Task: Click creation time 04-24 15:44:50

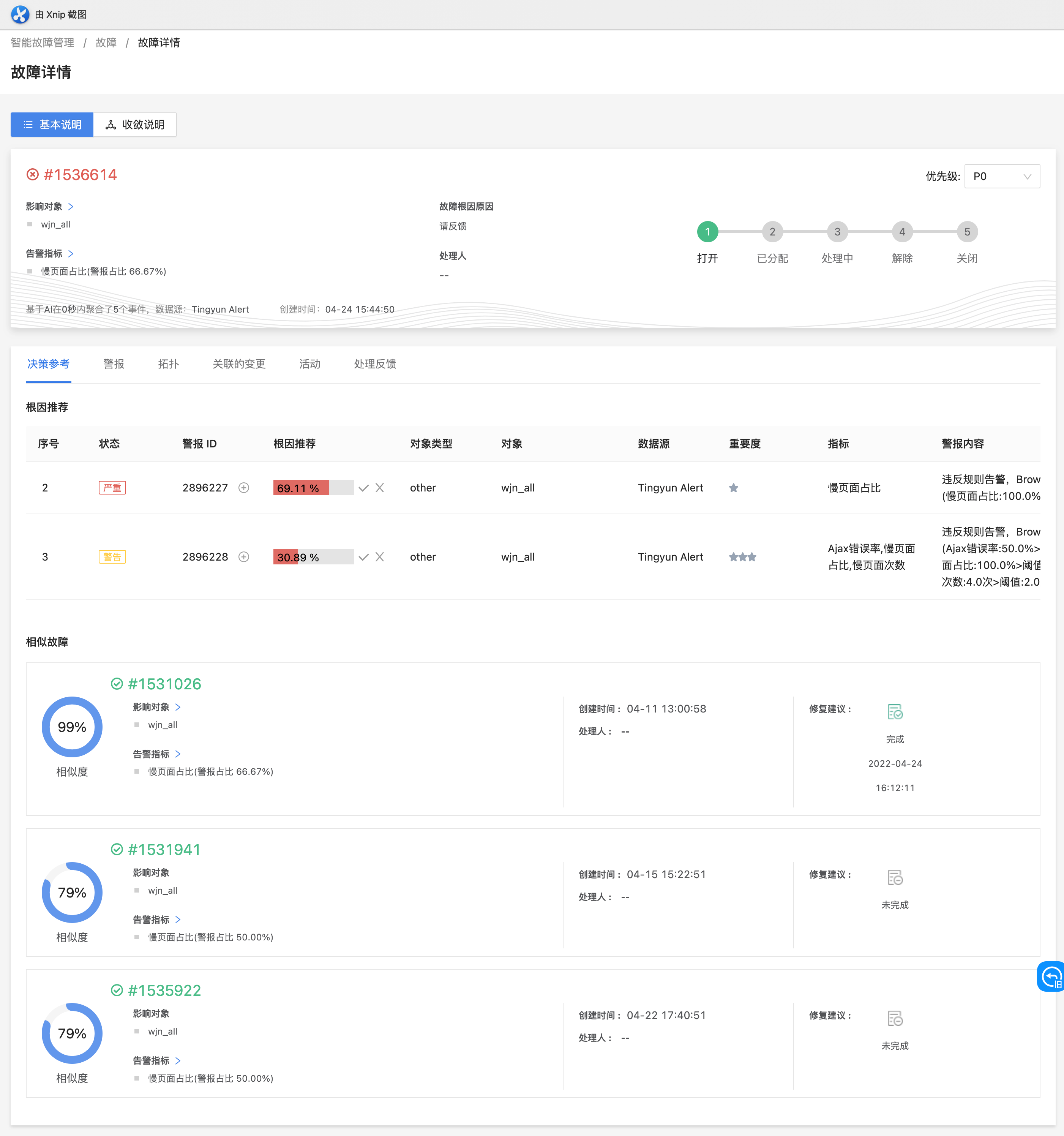Action: [360, 309]
